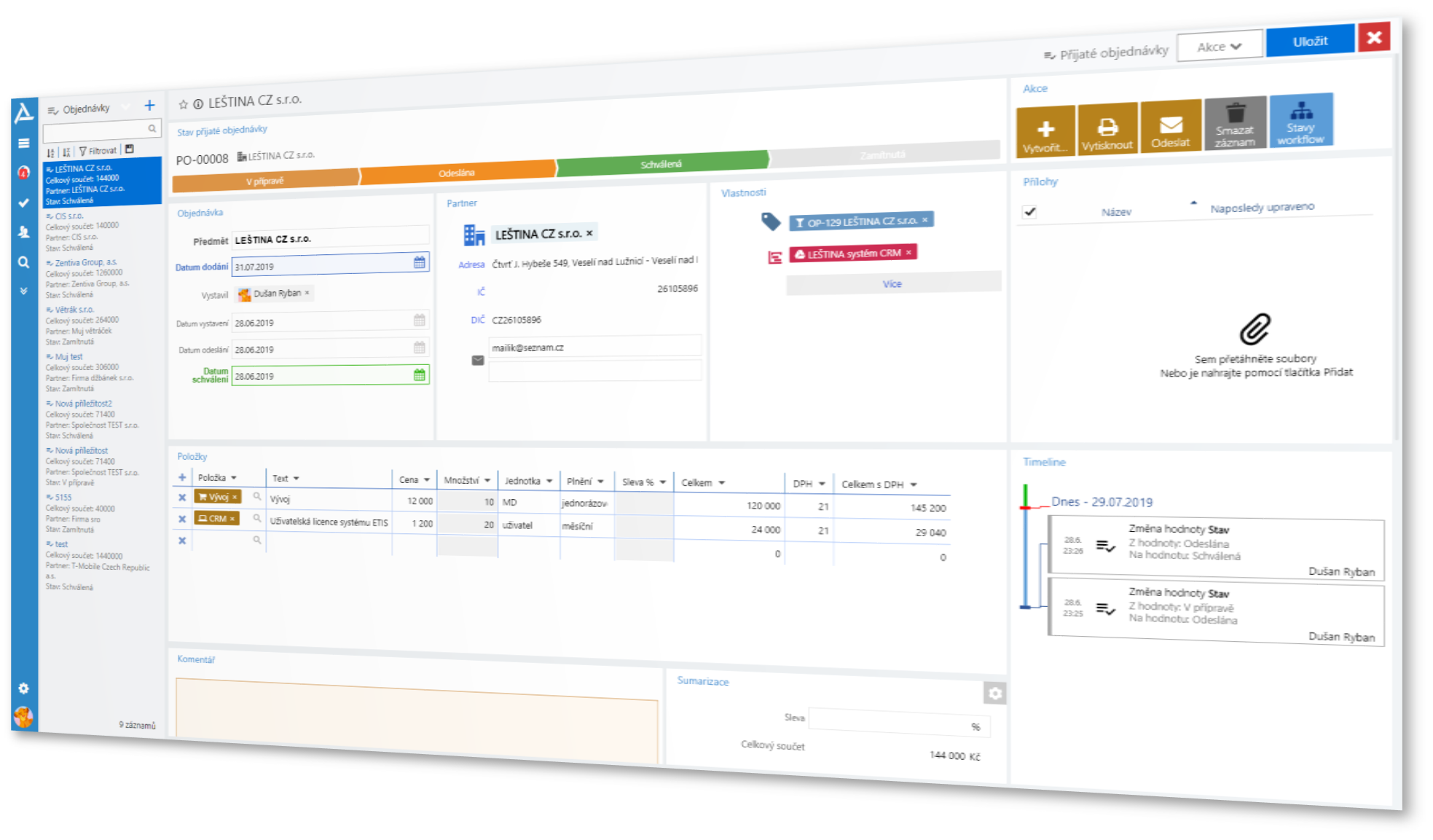Screen dimensions: 1433x840
Task: Open Položka column dropdown
Action: coord(234,478)
